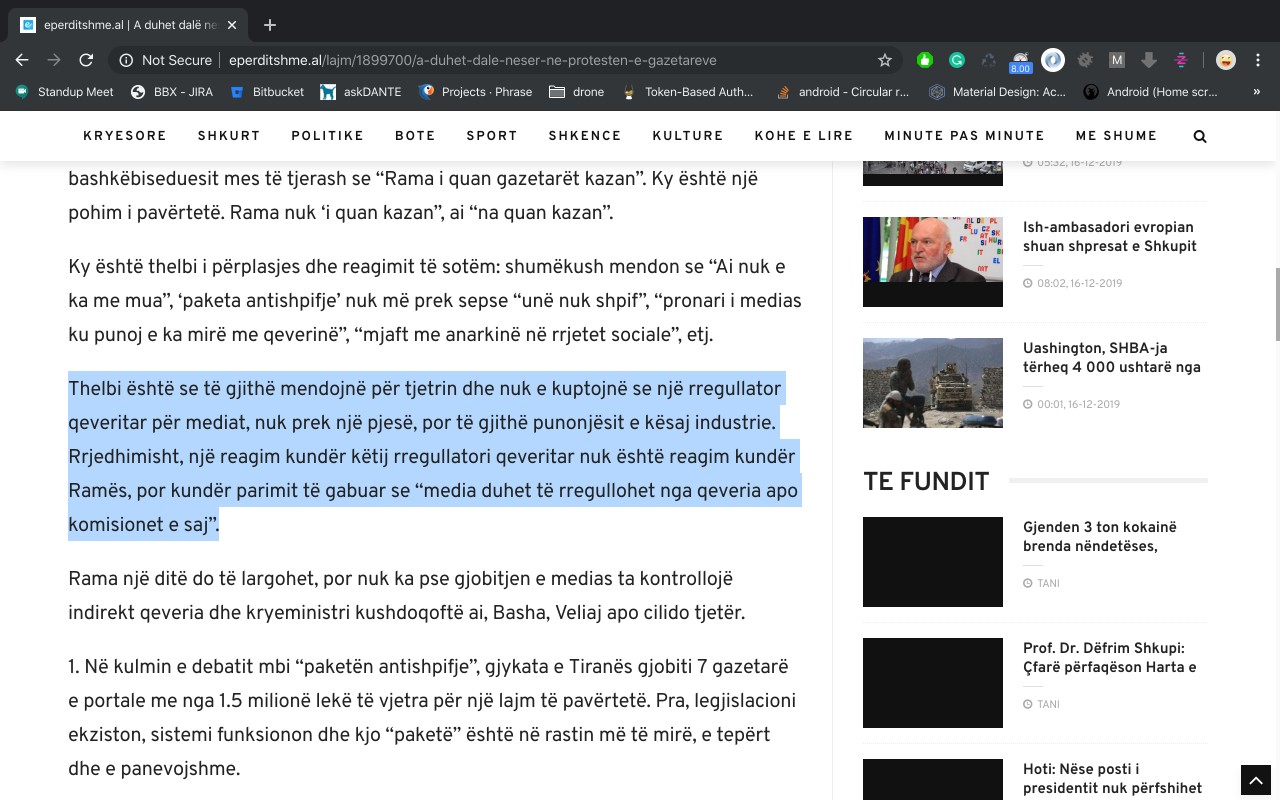Image resolution: width=1280 pixels, height=800 pixels.
Task: Click the TE FUNDIT section heading
Action: (926, 481)
